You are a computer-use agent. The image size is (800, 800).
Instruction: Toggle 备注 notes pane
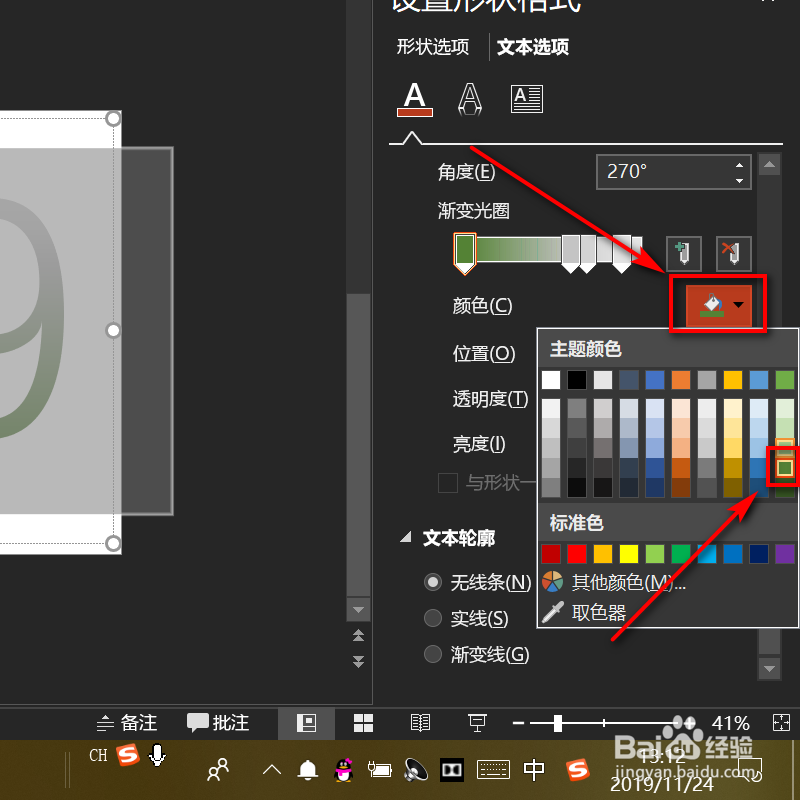point(127,723)
